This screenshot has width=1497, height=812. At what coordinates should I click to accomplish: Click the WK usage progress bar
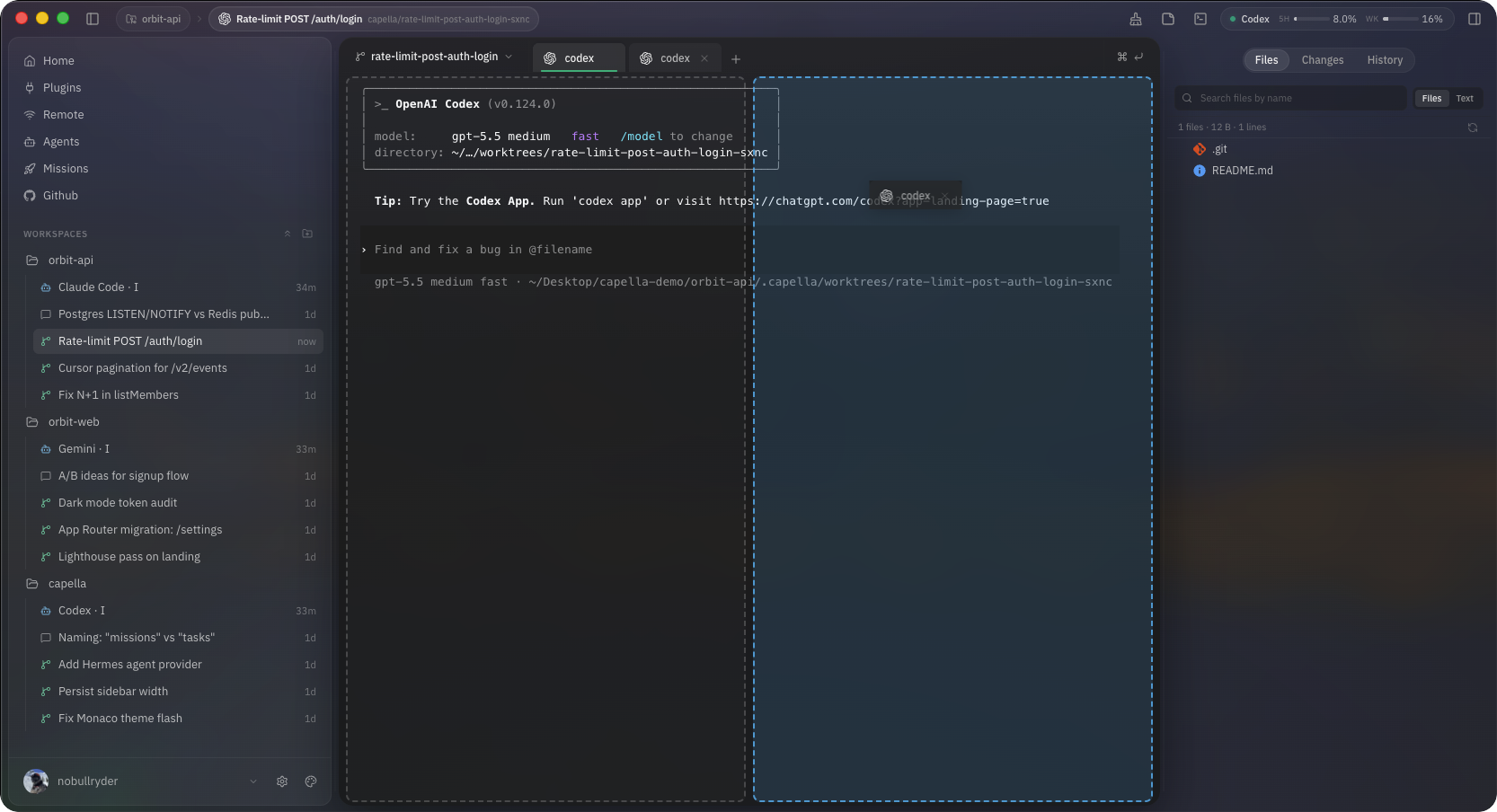click(x=1400, y=19)
